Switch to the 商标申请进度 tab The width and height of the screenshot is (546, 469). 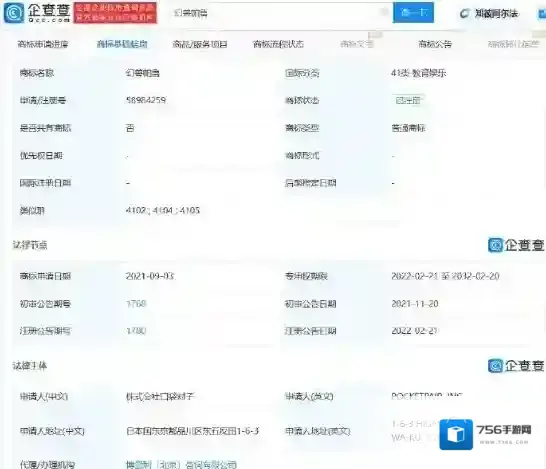click(43, 44)
